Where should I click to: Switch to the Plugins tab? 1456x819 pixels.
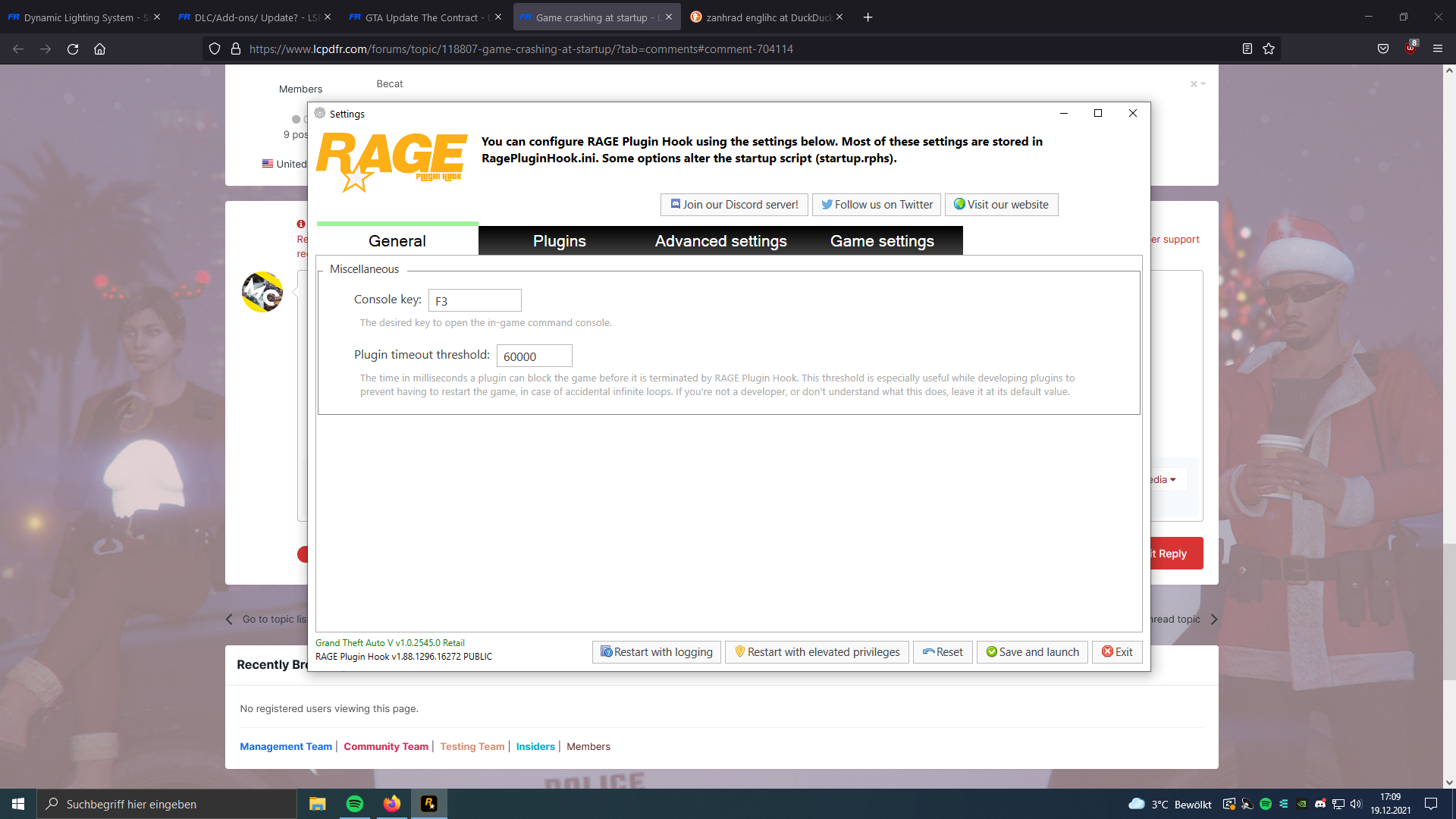[559, 241]
